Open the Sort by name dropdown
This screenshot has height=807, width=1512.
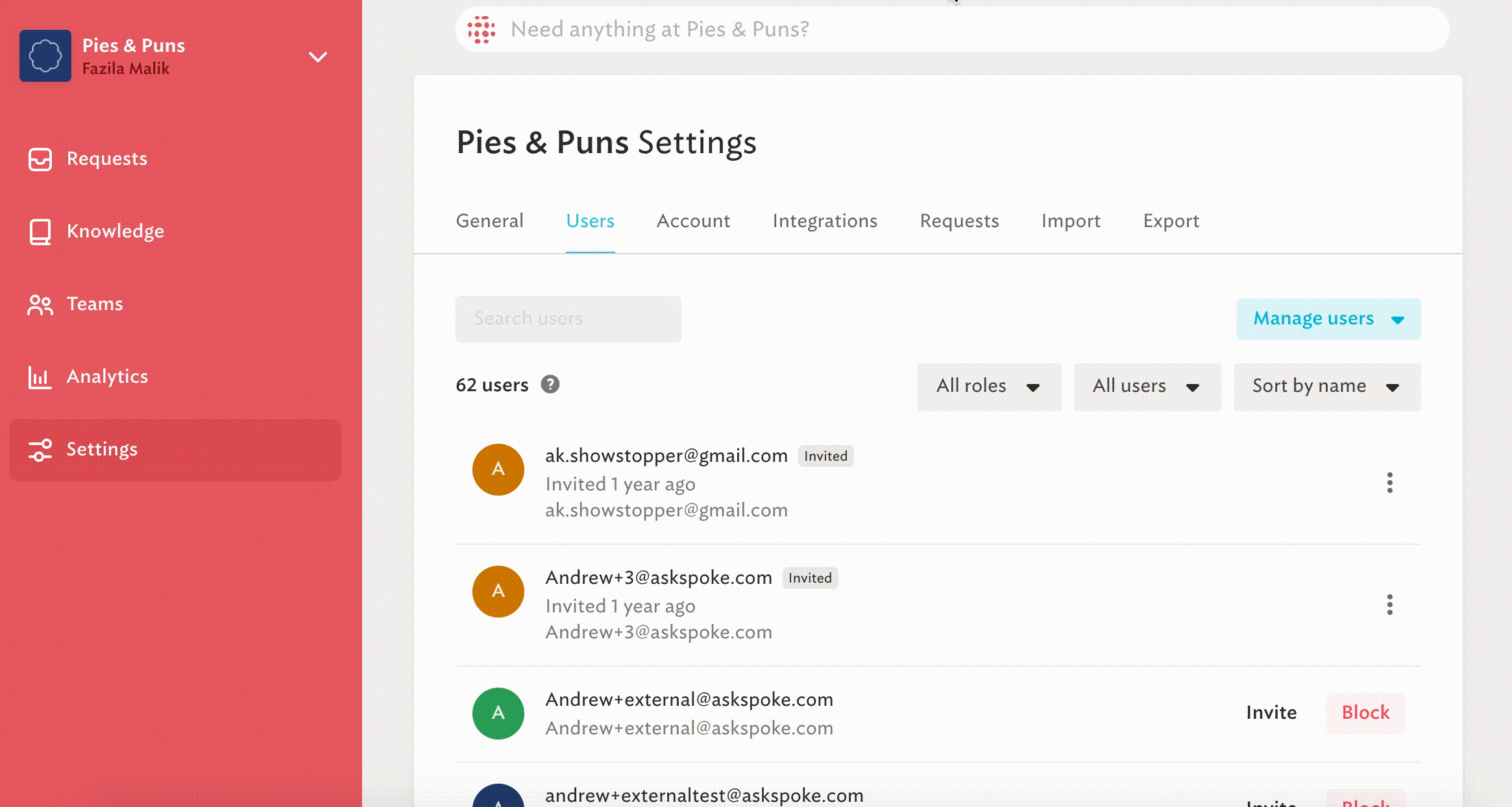point(1327,387)
